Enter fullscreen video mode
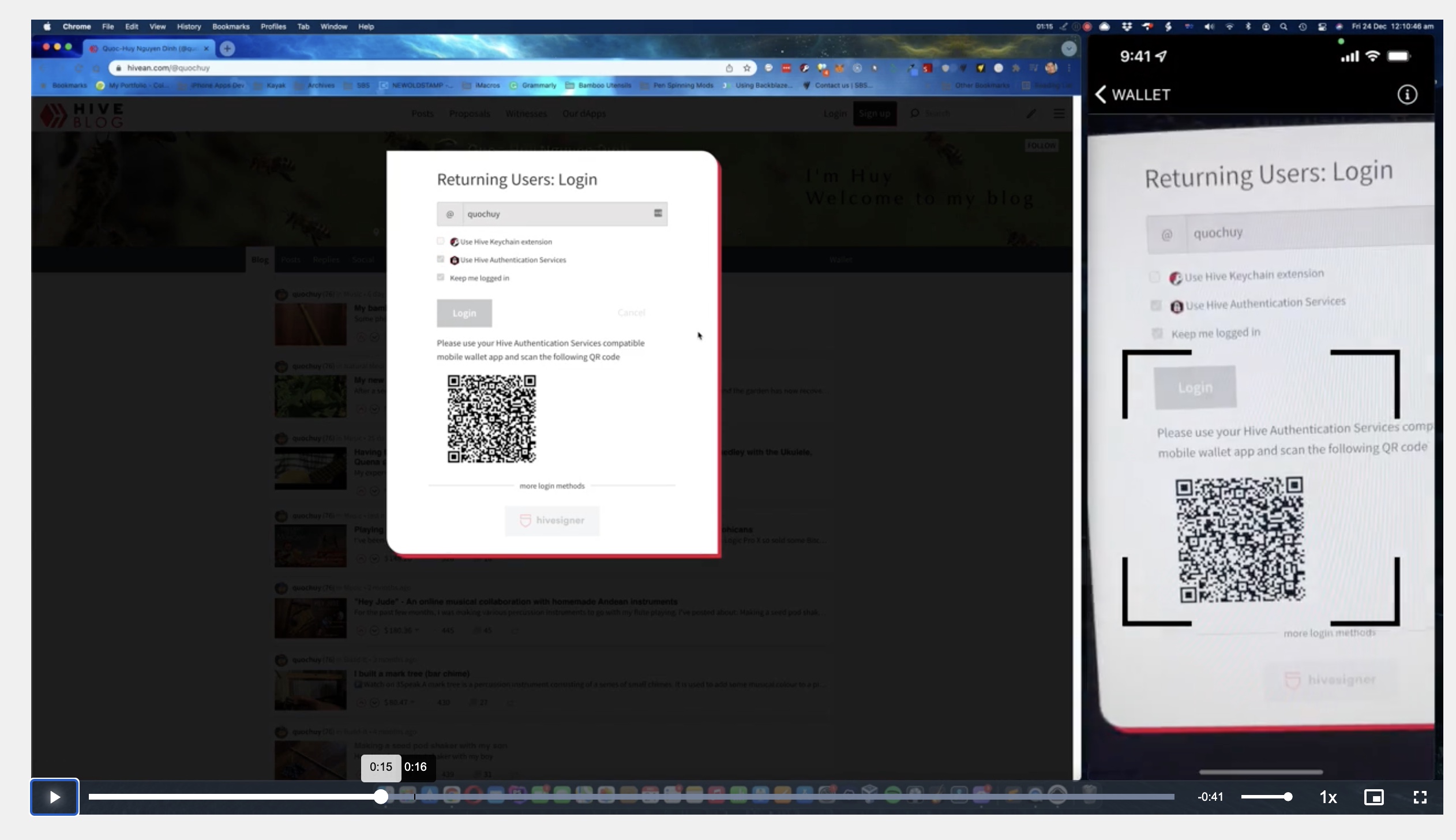Viewport: 1456px width, 840px height. (x=1420, y=797)
